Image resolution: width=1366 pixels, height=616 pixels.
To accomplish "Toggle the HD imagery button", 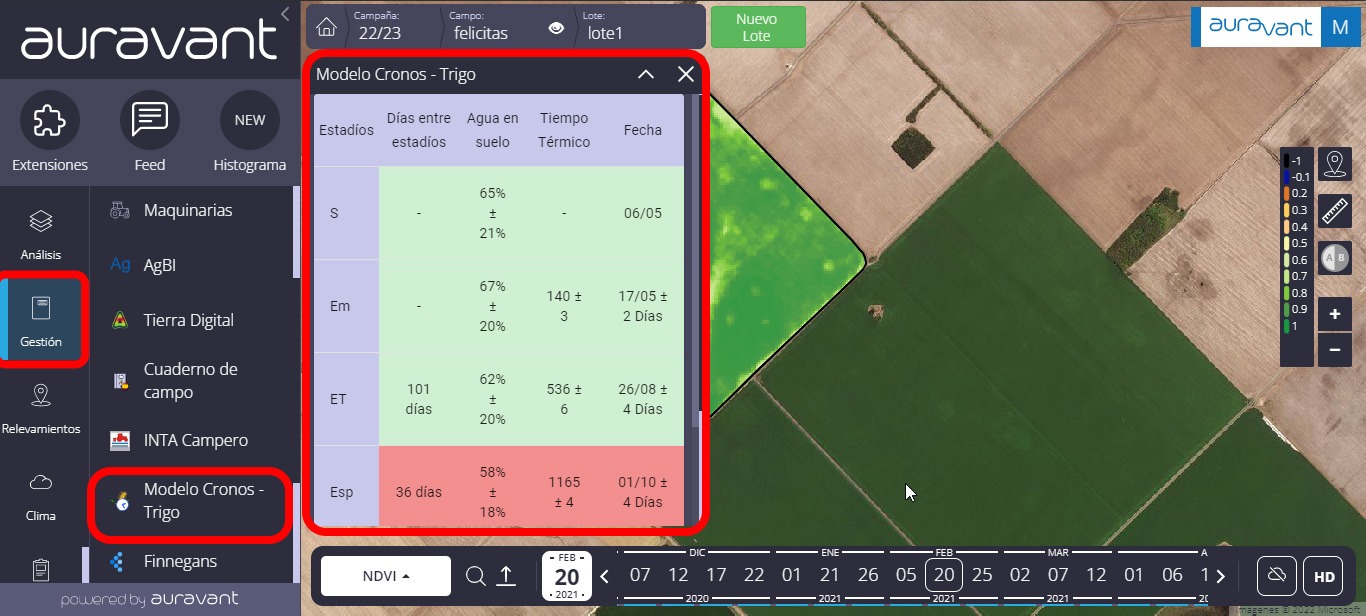I will tap(1324, 576).
